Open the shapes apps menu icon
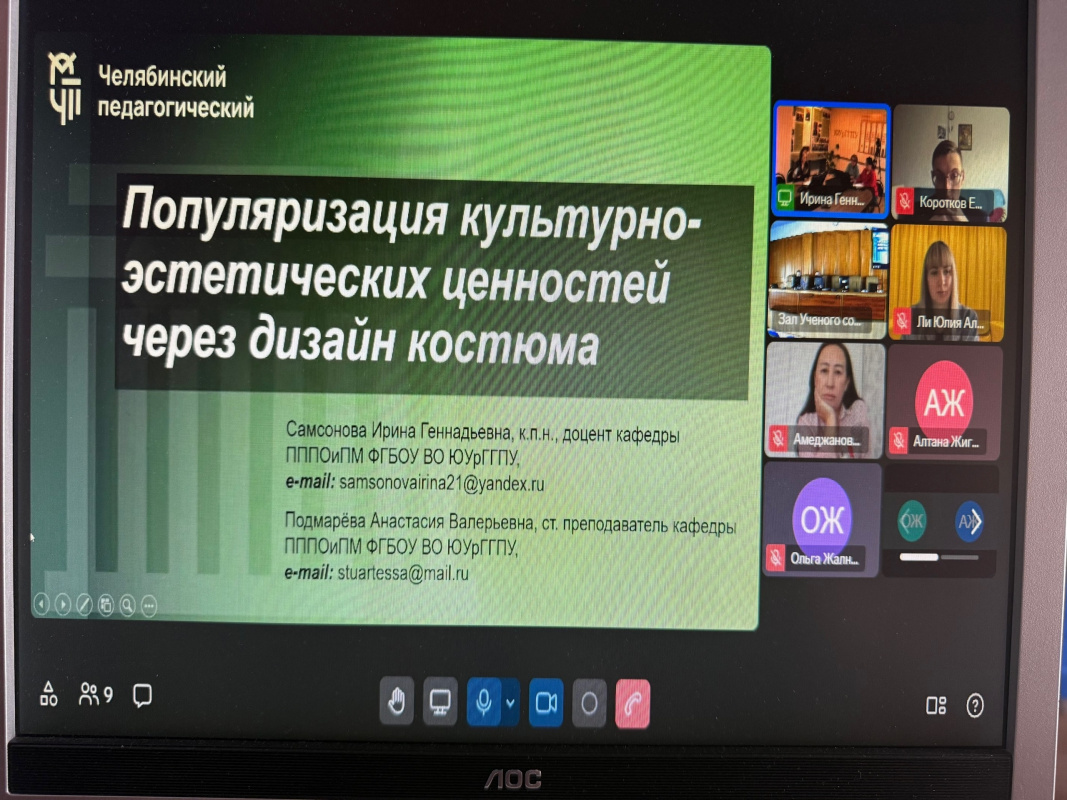This screenshot has height=800, width=1067. [48, 693]
